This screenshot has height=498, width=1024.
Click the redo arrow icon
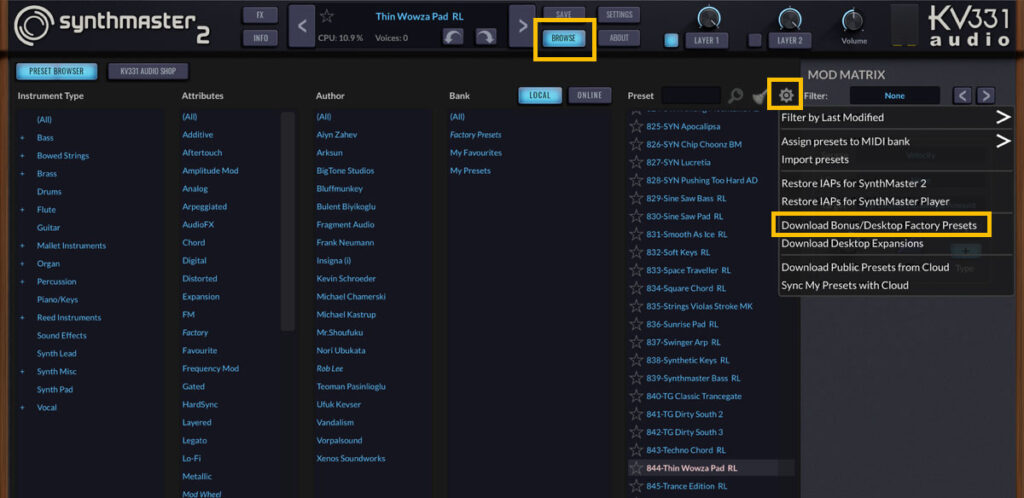[485, 37]
